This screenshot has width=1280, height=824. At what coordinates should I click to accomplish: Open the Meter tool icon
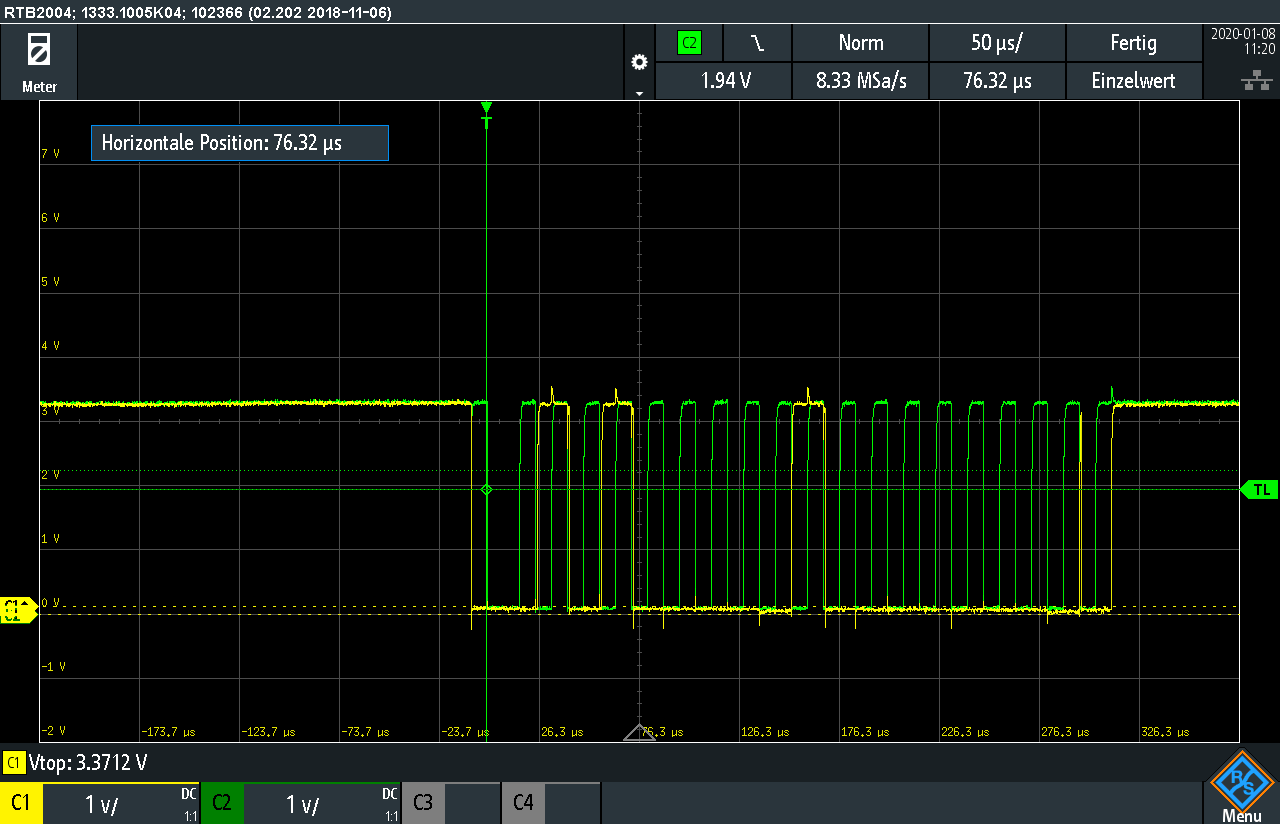[x=39, y=61]
